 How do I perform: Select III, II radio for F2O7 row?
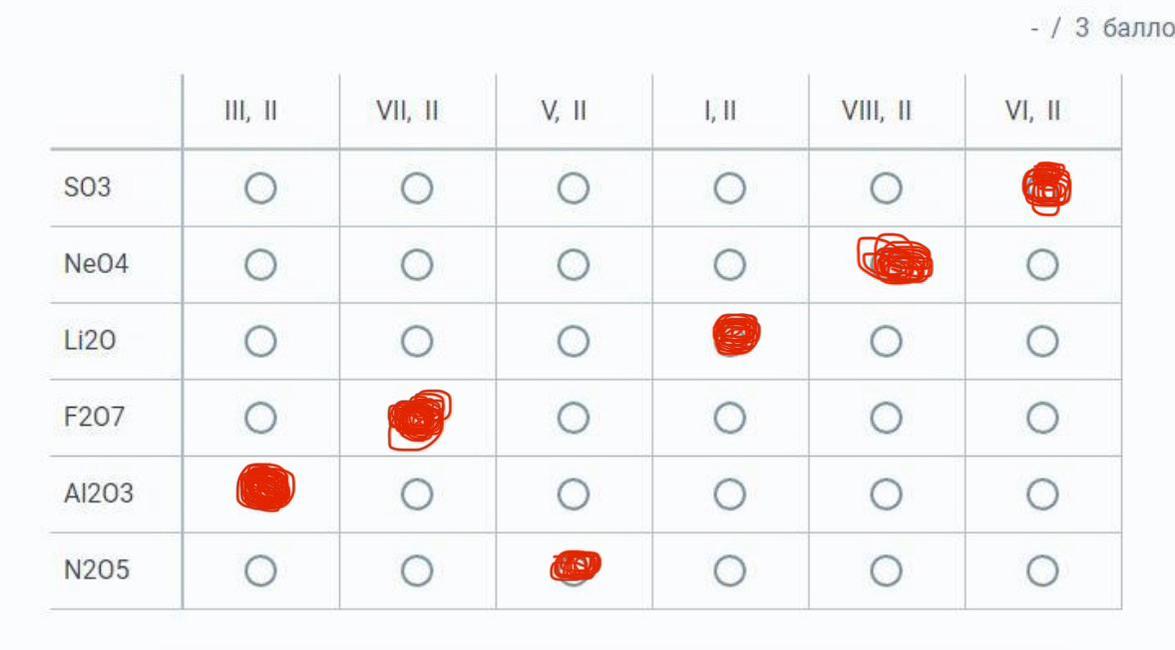tap(260, 418)
